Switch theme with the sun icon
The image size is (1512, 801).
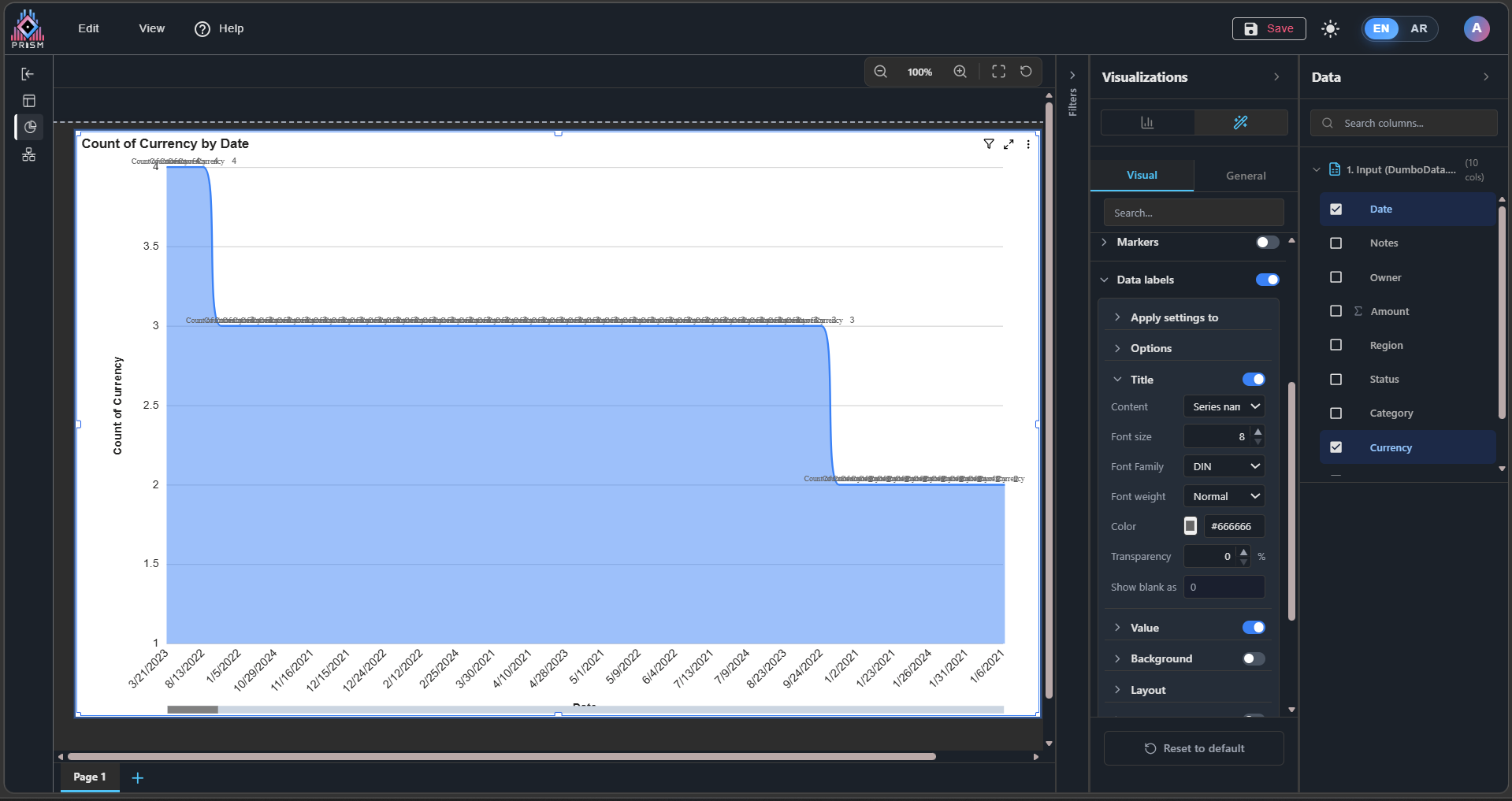(1330, 29)
